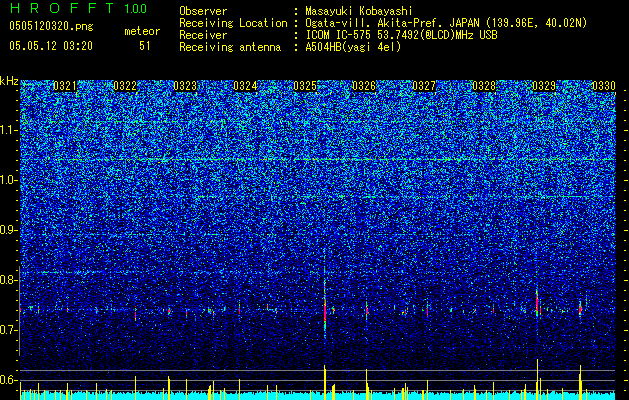Select Ogata-vill. Akita-Pref. JAPAN location text
The image size is (629, 400).
(446, 23)
